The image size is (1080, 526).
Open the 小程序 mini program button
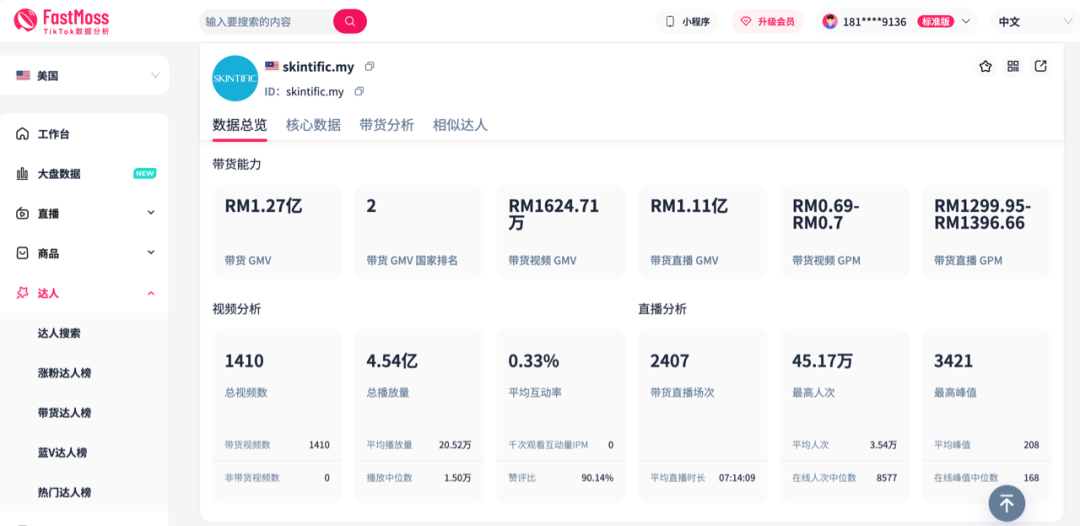[687, 21]
